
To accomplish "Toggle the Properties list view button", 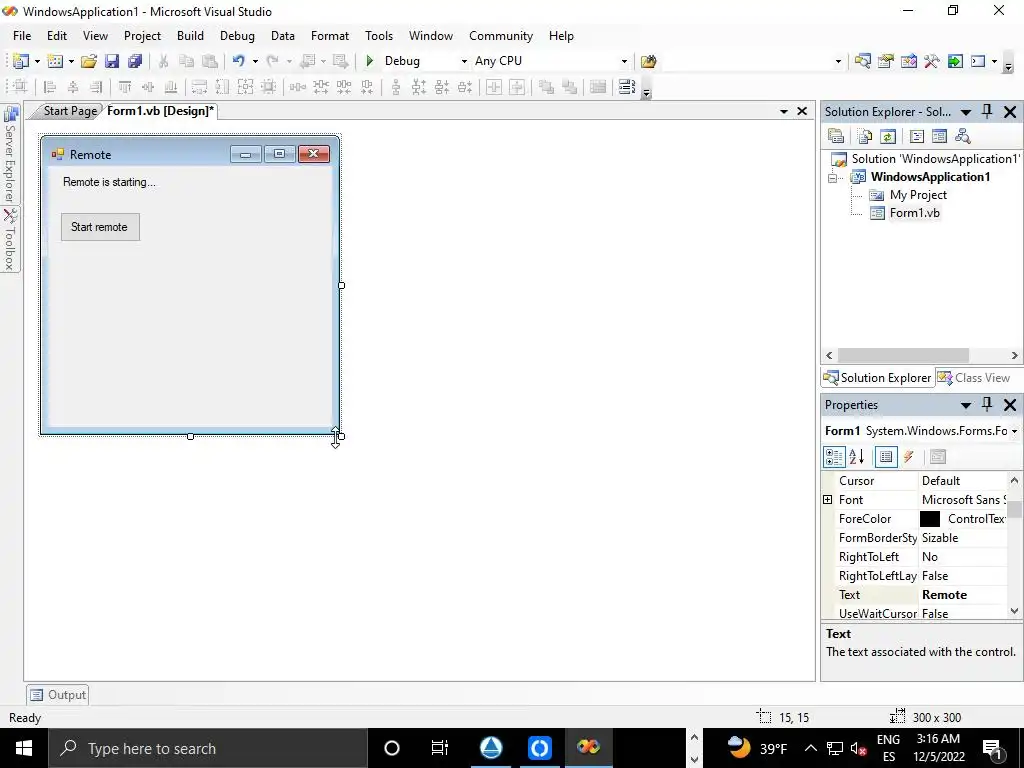I will tap(886, 457).
